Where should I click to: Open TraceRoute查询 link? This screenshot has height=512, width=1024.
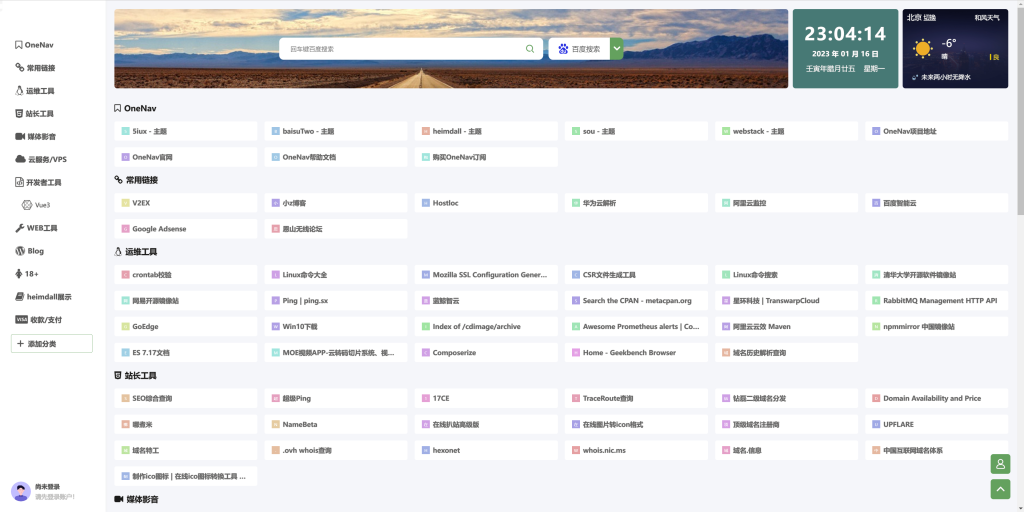pyautogui.click(x=636, y=398)
